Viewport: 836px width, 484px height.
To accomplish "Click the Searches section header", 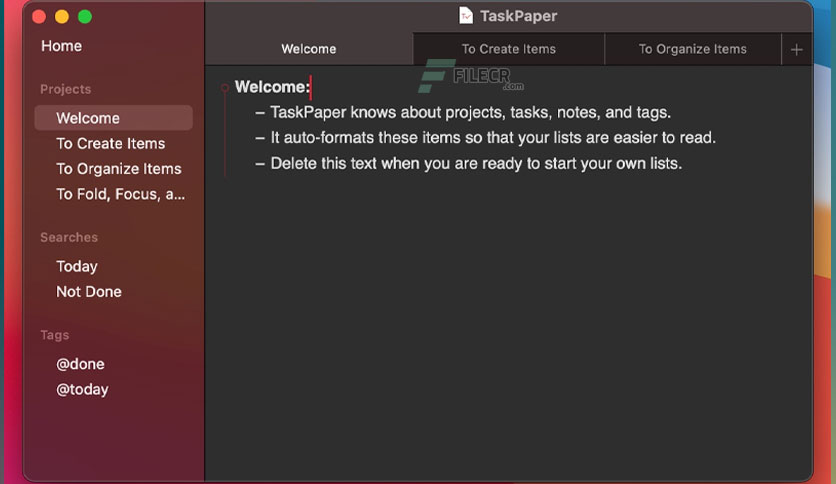I will [x=69, y=237].
